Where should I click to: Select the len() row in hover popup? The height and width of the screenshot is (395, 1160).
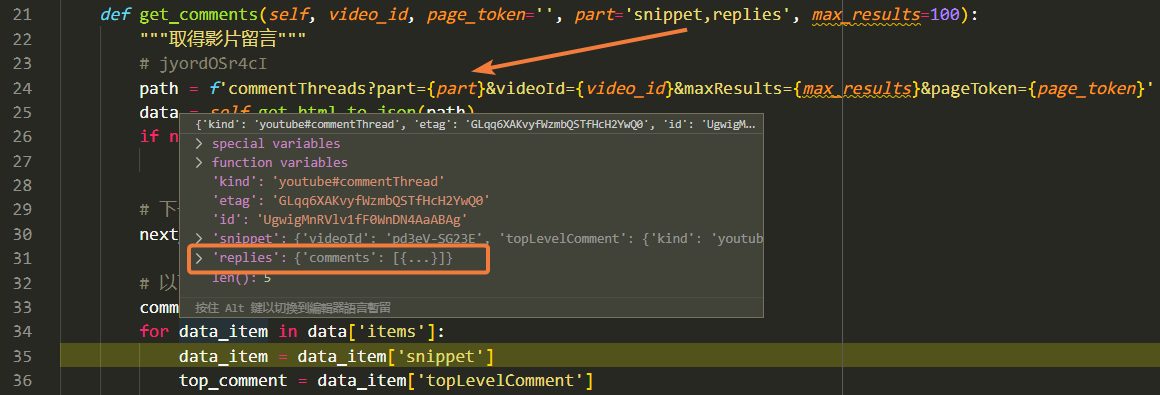[242, 278]
